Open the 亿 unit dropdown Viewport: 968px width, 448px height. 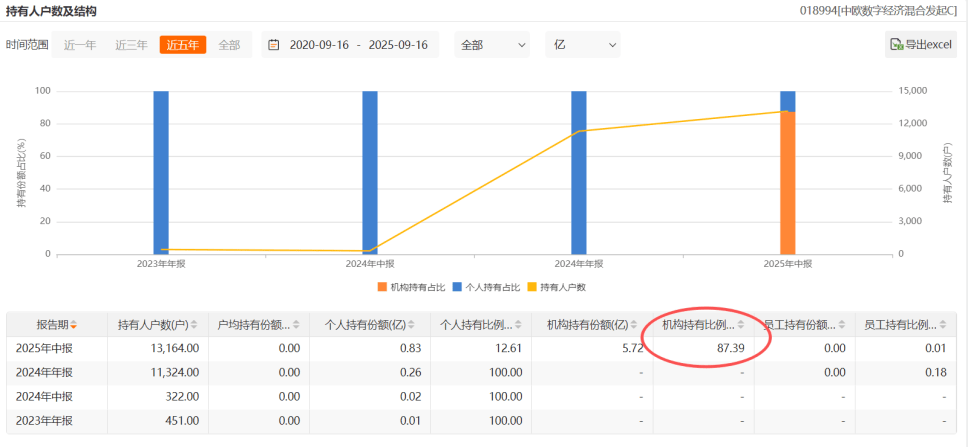tap(582, 45)
